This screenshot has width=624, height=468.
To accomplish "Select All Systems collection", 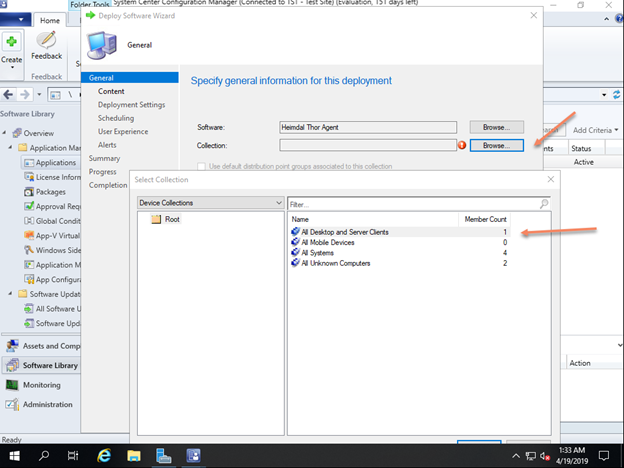I will pos(400,253).
